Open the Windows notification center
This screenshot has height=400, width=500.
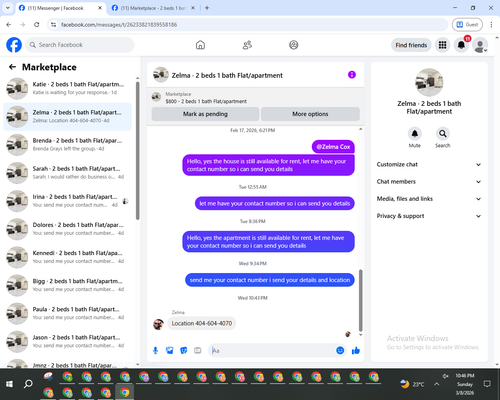point(487,384)
